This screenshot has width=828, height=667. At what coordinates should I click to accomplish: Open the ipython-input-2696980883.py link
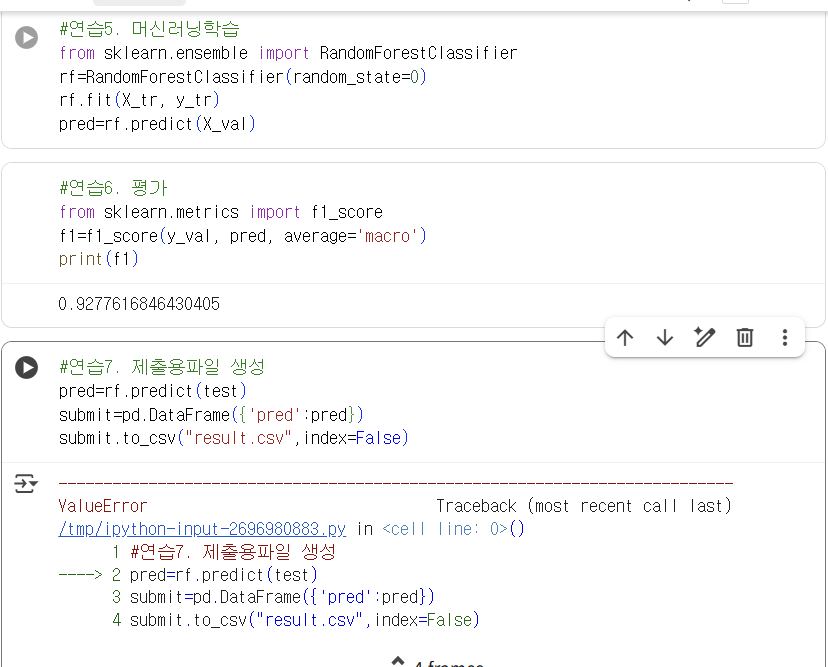pyautogui.click(x=202, y=529)
